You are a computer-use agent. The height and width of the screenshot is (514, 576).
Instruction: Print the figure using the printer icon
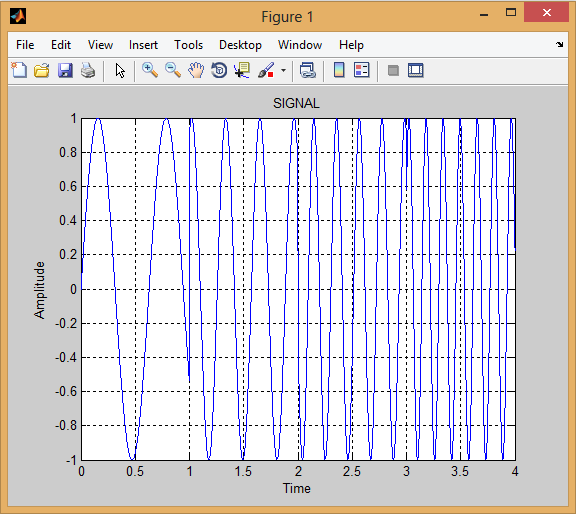click(88, 70)
